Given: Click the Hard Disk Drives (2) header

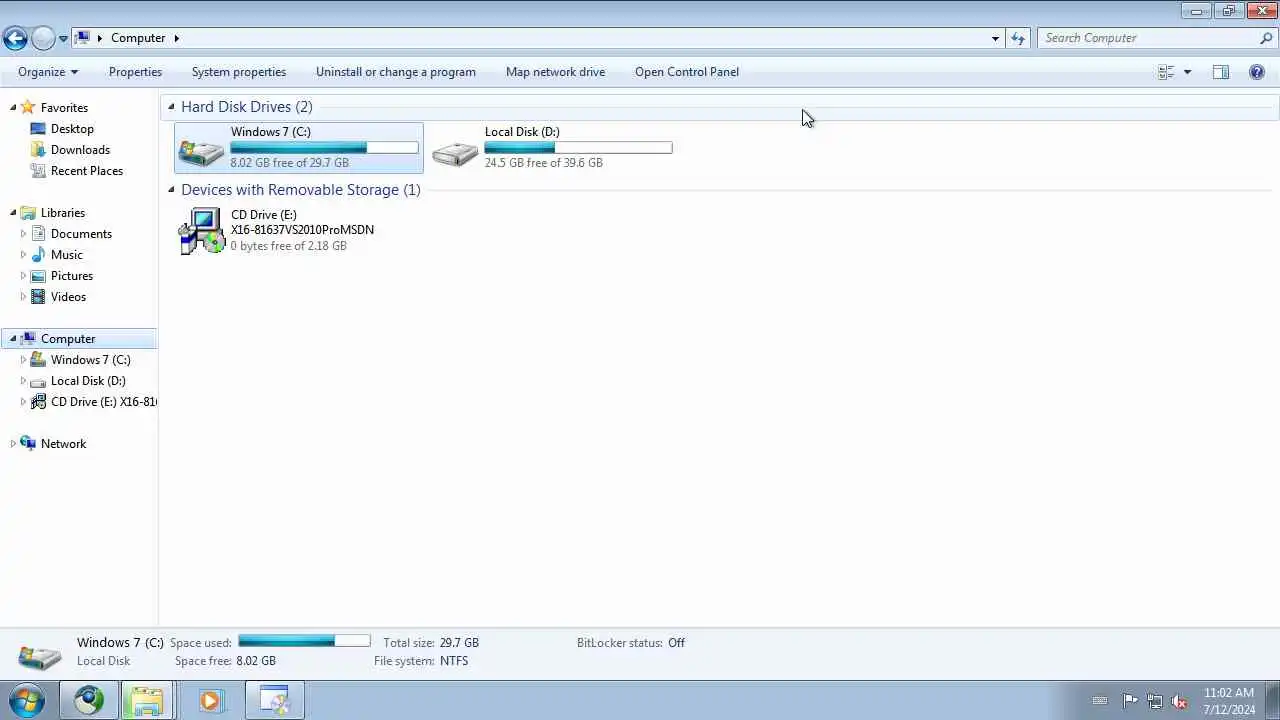Looking at the screenshot, I should pos(247,107).
